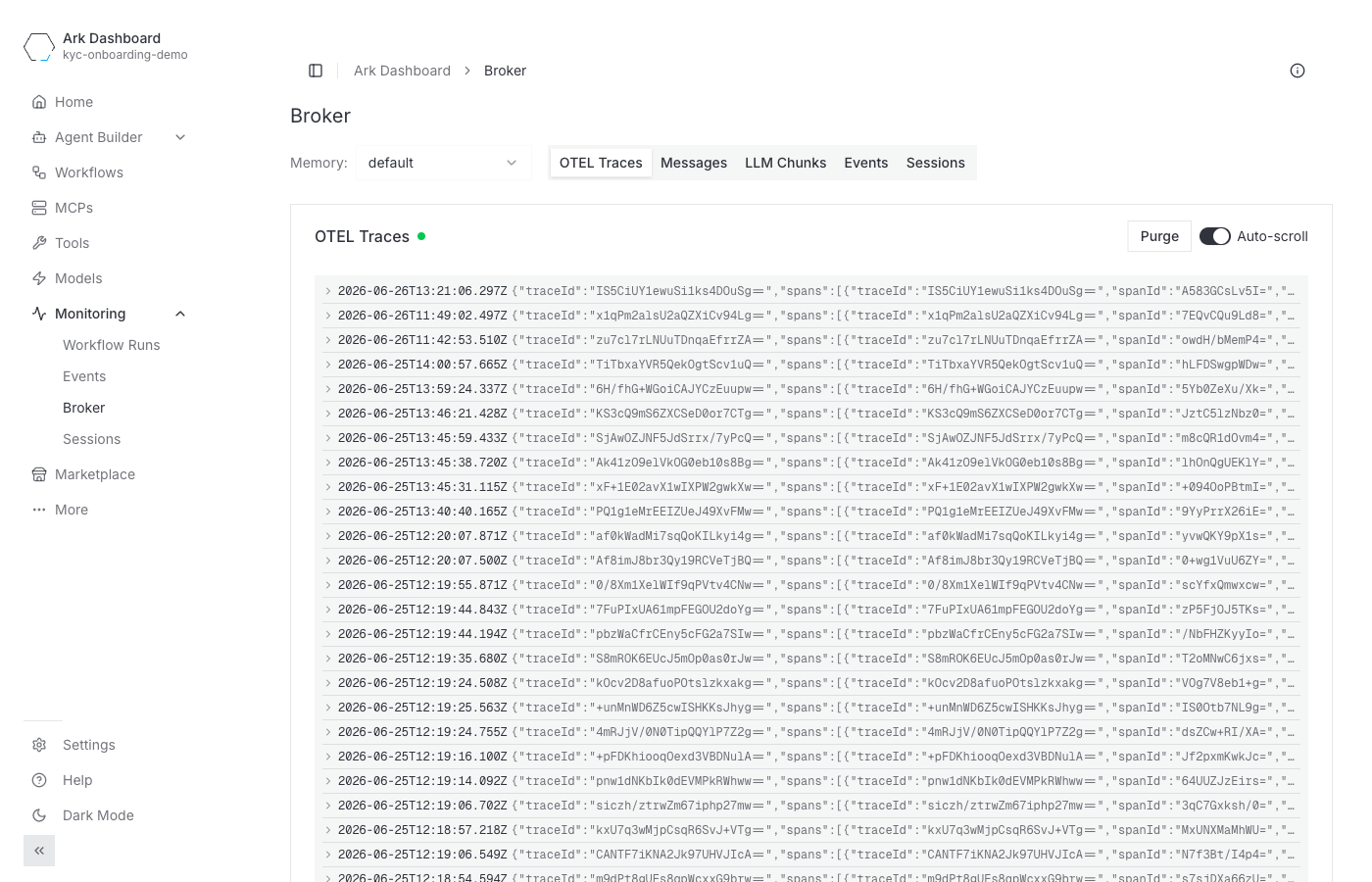This screenshot has height=882, width=1372.
Task: Expand the Agent Builder submenu chevron
Action: [x=180, y=137]
